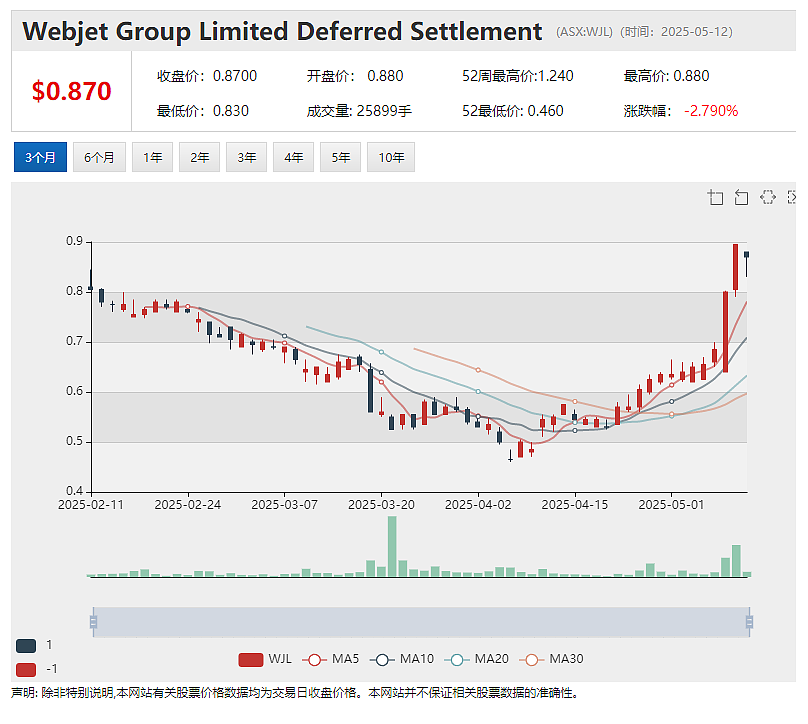Click the 2025-02-24 x-axis label
808x724 pixels.
click(x=188, y=504)
